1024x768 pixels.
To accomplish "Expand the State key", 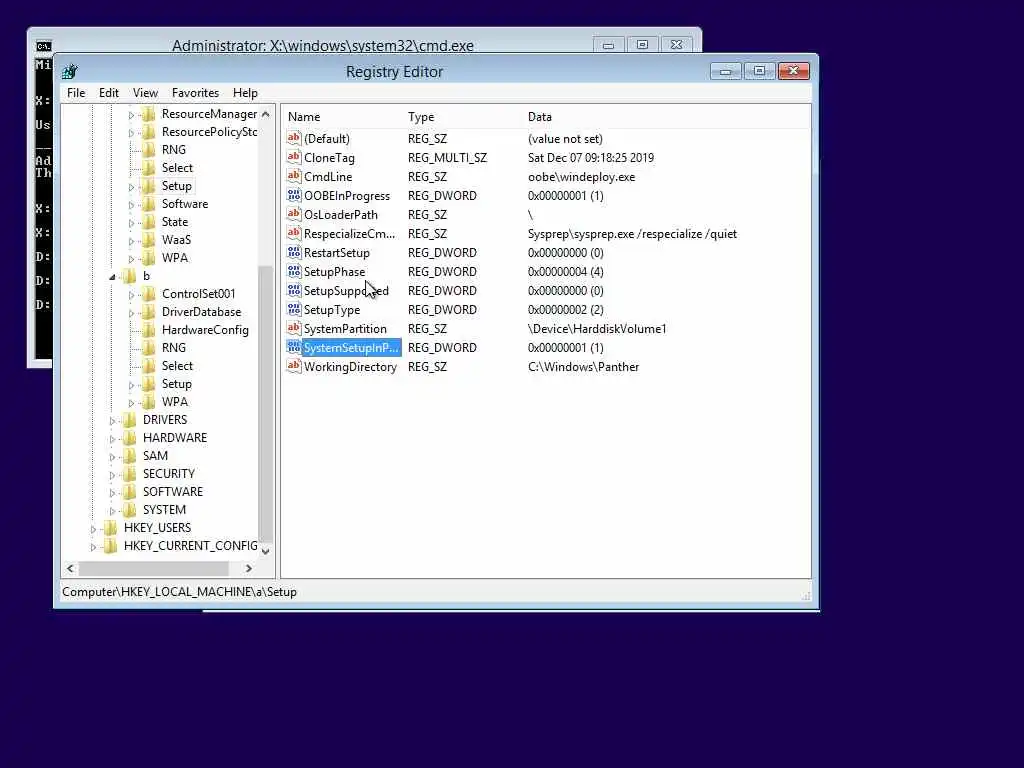I will pyautogui.click(x=131, y=223).
